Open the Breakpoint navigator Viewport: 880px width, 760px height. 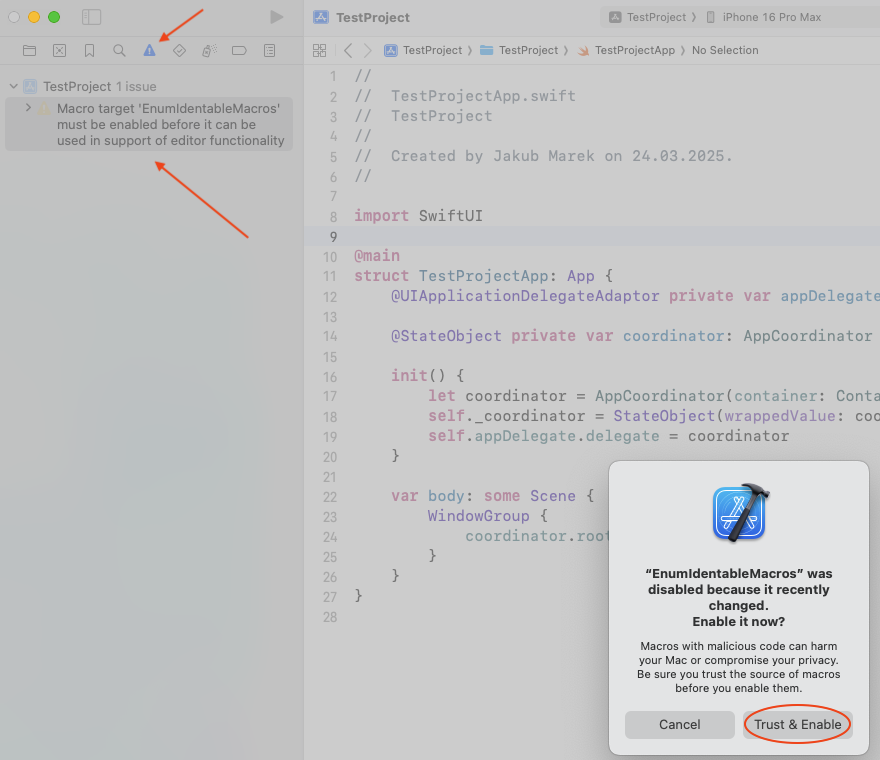[239, 50]
